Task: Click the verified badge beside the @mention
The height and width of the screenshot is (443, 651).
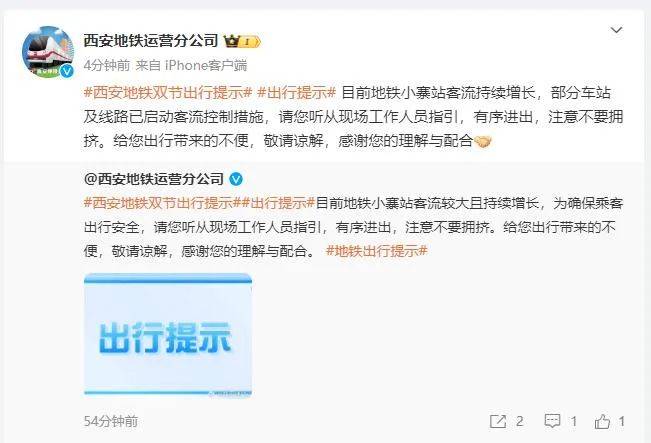Action: 236,179
